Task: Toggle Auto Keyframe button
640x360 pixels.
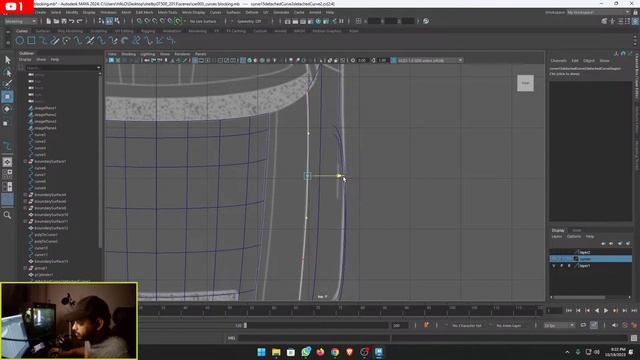Action: tap(624, 325)
